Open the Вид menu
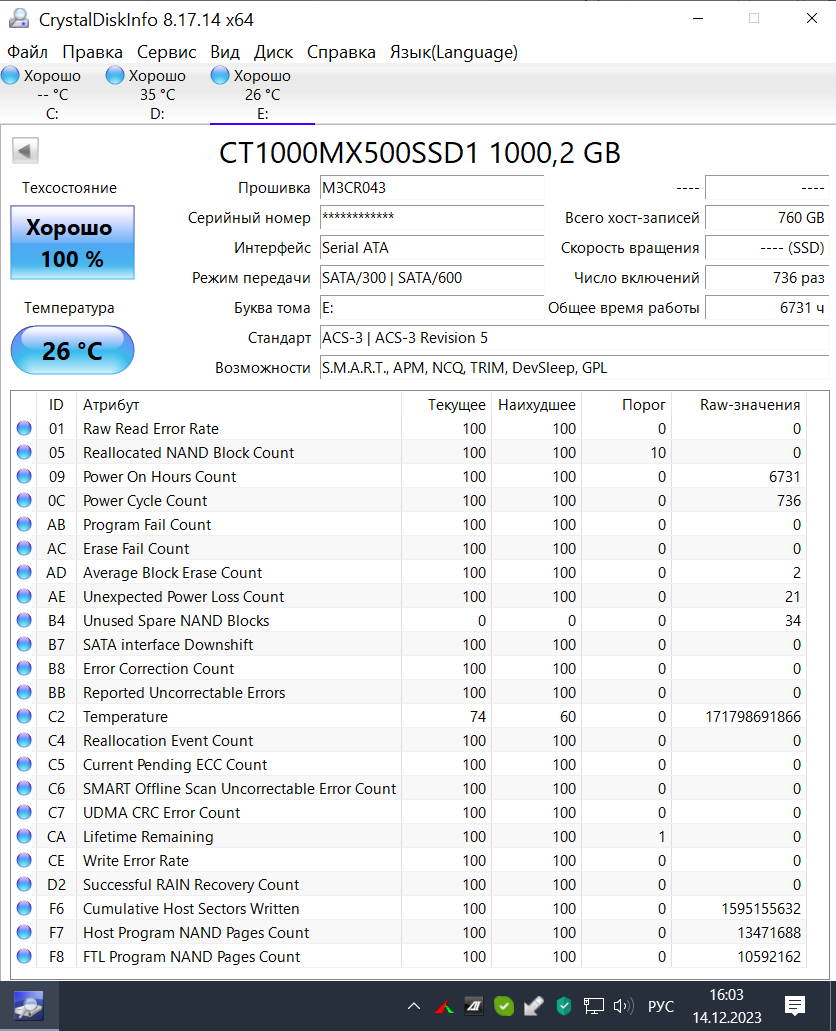 [224, 52]
